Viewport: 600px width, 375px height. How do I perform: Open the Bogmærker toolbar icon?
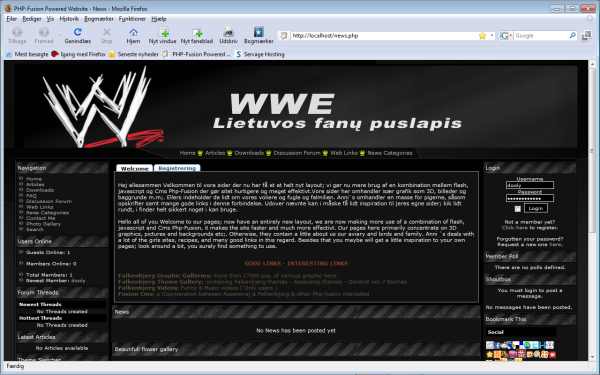click(259, 35)
